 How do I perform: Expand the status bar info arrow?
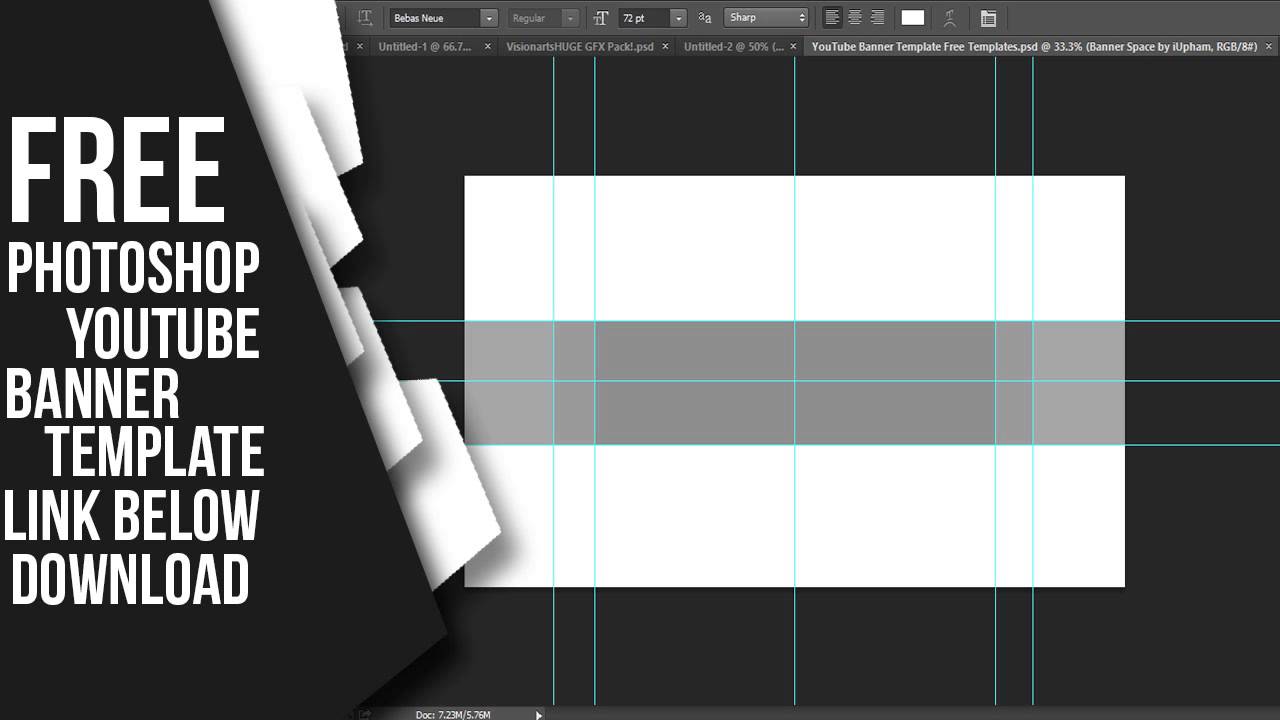539,714
